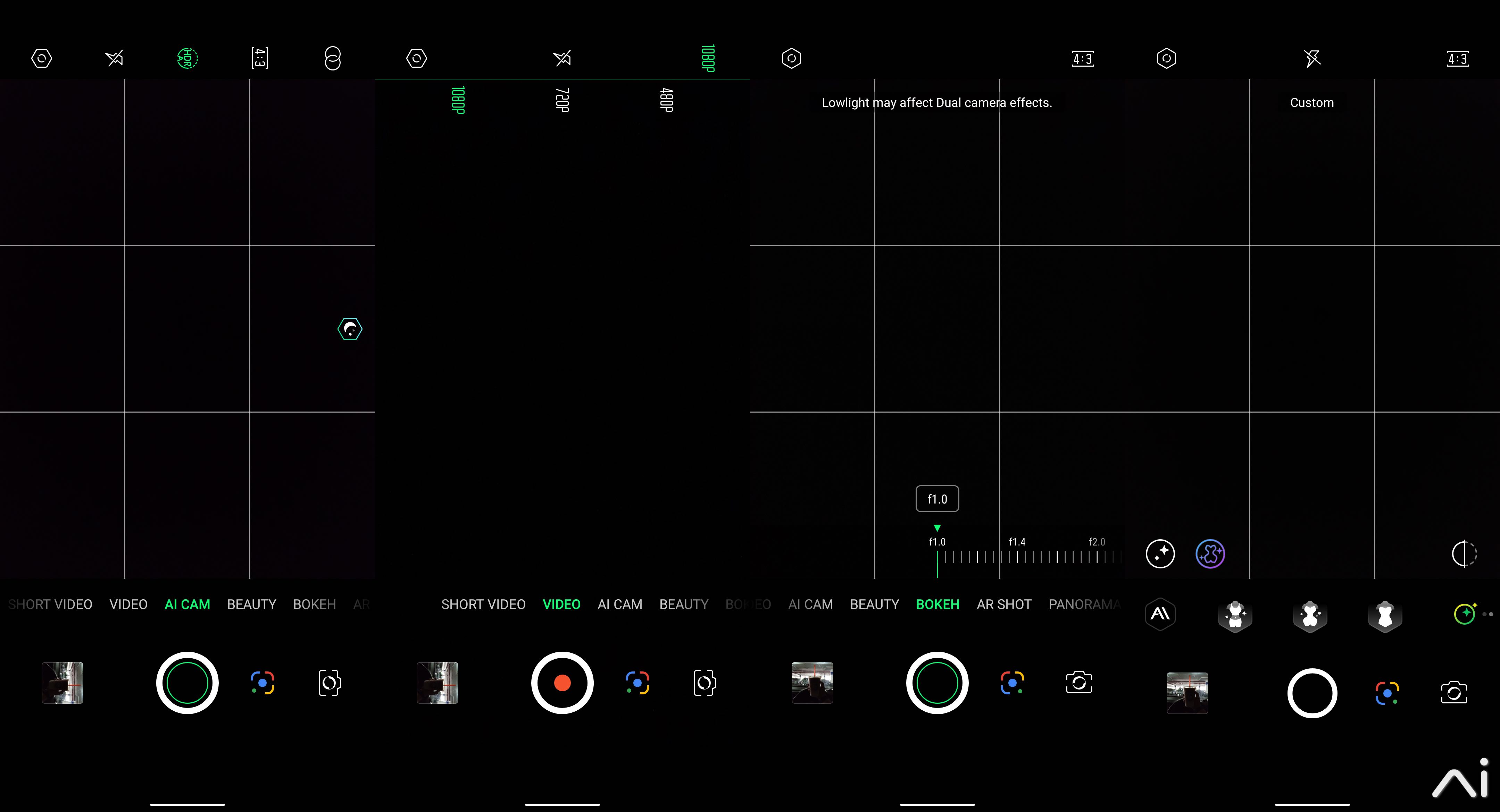This screenshot has height=812, width=1500.
Task: Toggle the half-circle before/after compare icon
Action: (x=1464, y=553)
